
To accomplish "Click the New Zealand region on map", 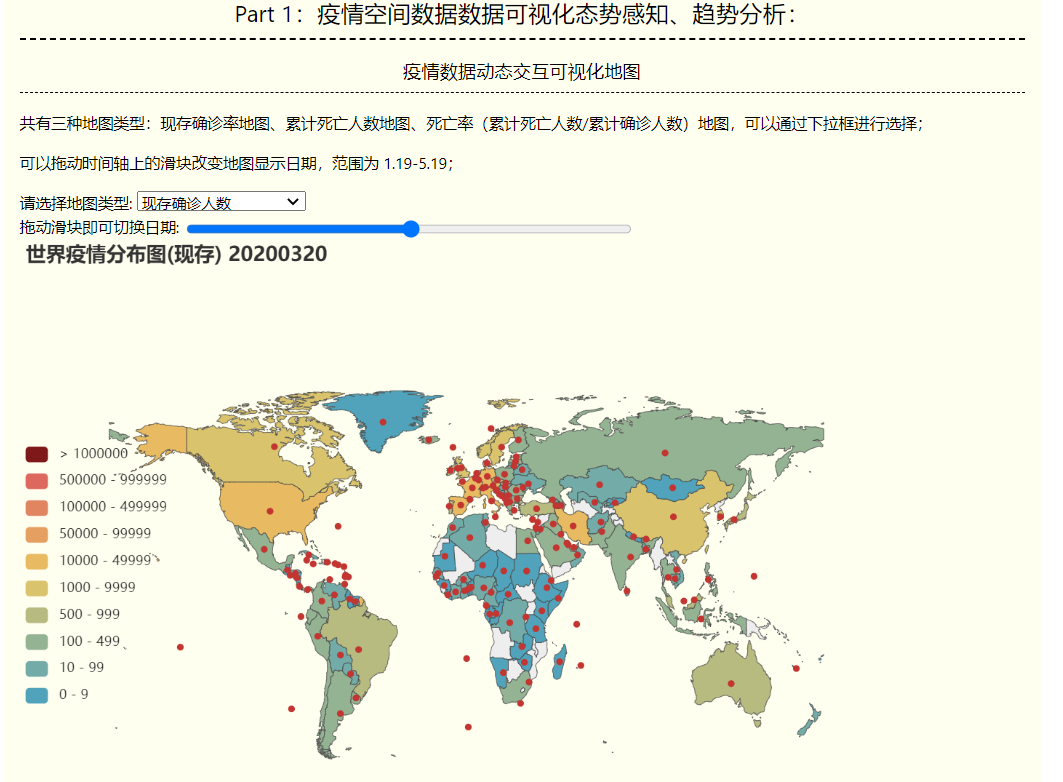I will [x=809, y=722].
